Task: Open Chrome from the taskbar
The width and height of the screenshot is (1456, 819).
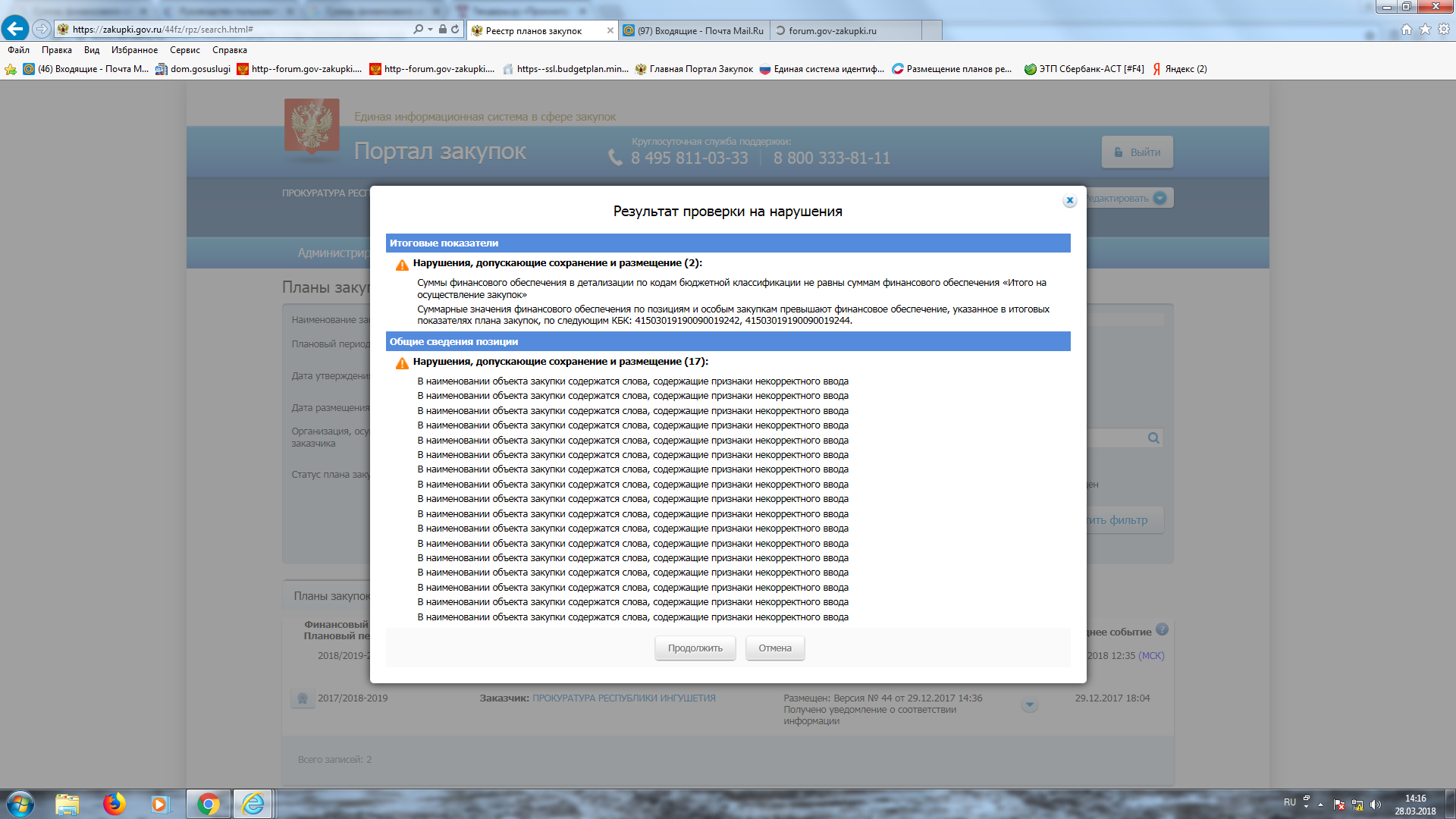Action: pyautogui.click(x=208, y=804)
